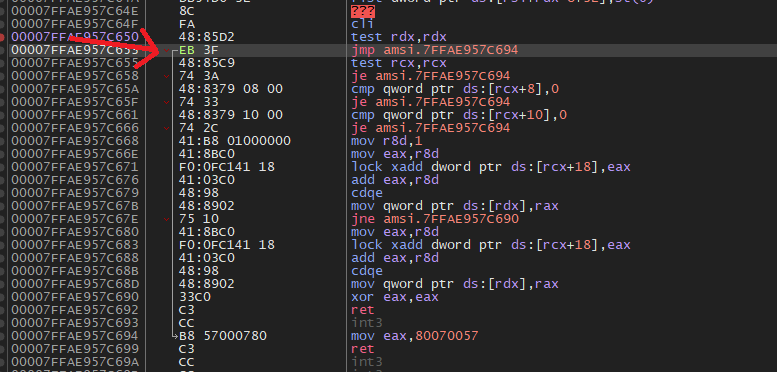Select cmp qword ptr ds:[rcx+10],0
Viewport: 779px width, 372px height.
tap(459, 115)
